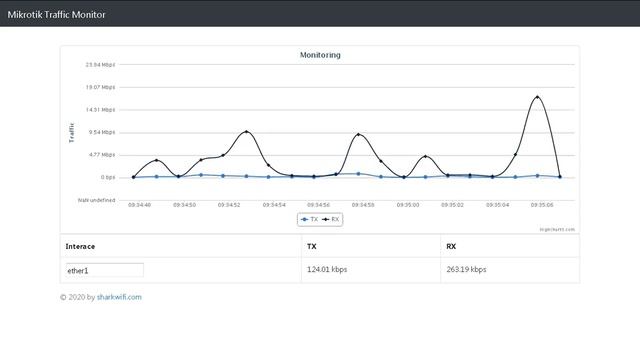Image resolution: width=640 pixels, height=360 pixels.
Task: Click the 09:34:56 time axis label
Action: coord(318,205)
